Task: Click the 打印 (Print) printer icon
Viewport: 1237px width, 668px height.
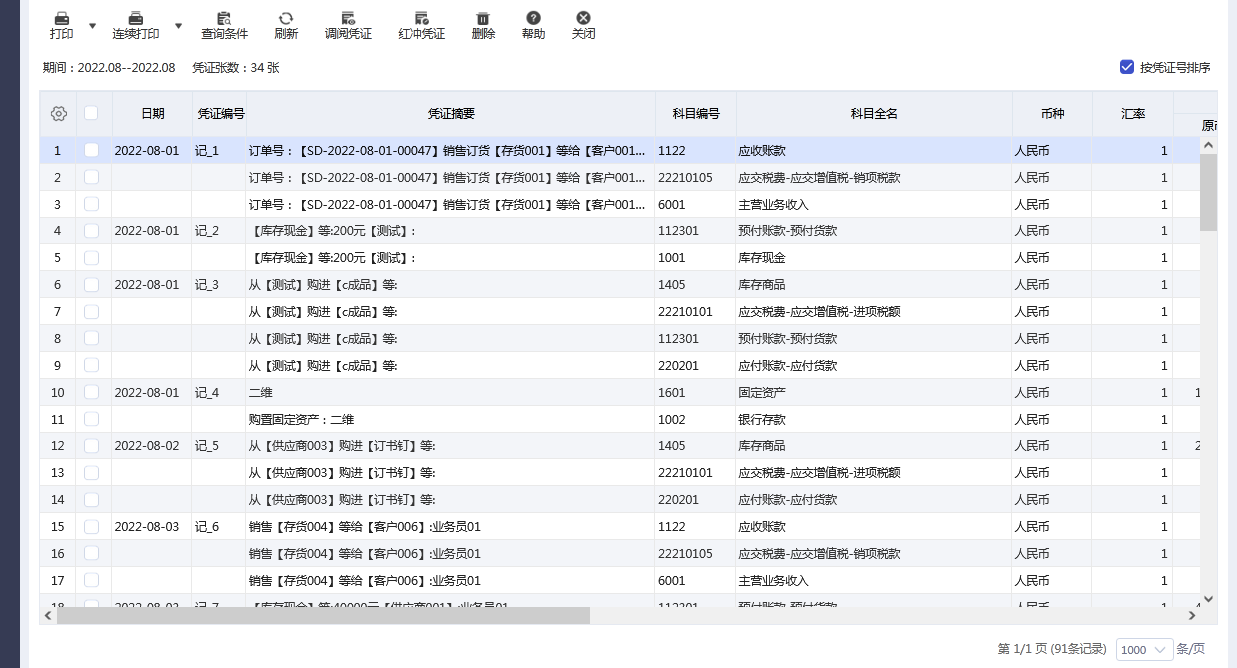Action: tap(61, 19)
